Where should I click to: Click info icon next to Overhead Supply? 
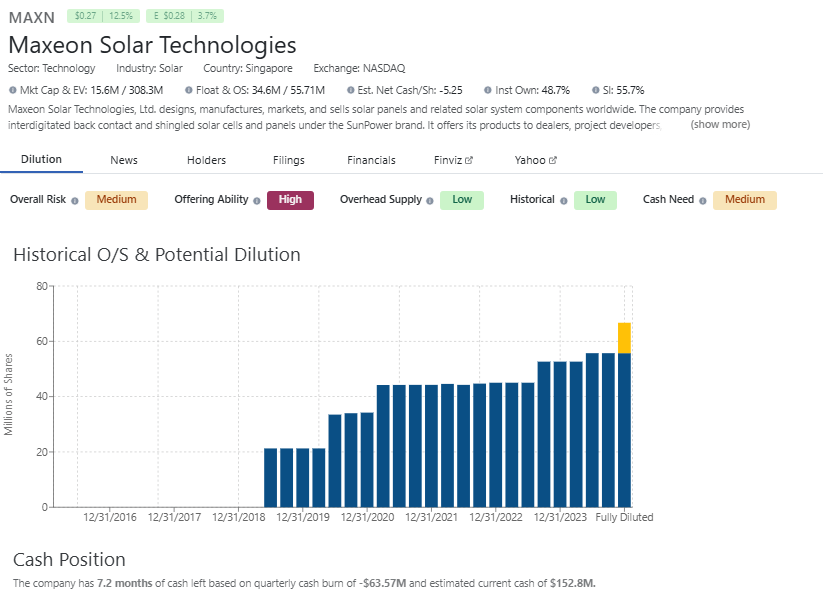tap(430, 200)
